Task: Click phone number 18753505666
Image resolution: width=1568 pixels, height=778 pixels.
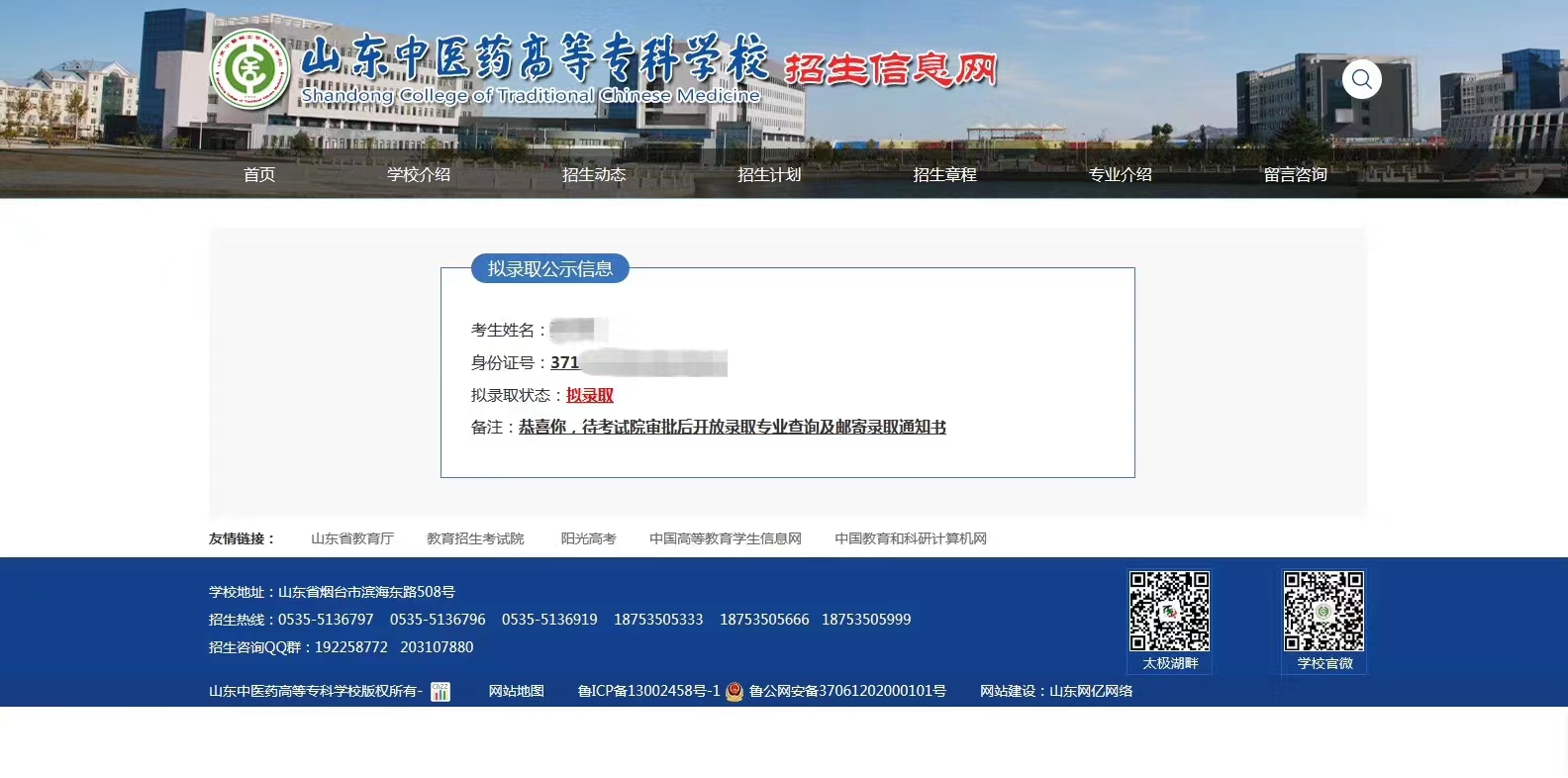Action: [x=764, y=620]
